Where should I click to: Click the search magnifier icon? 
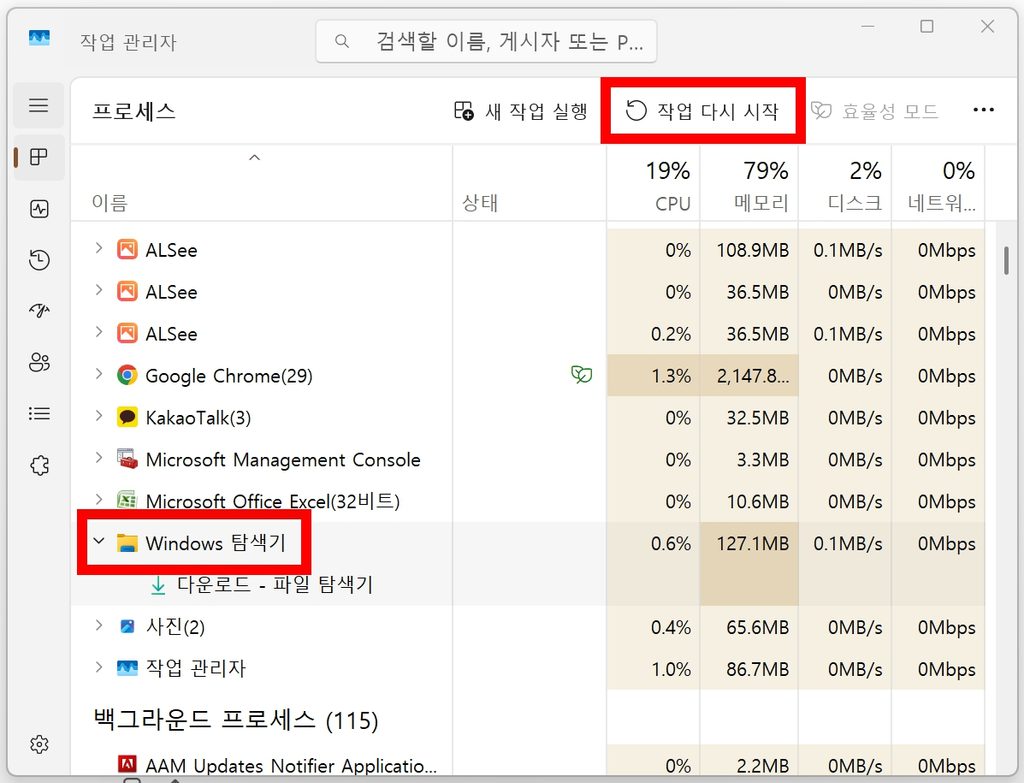342,41
